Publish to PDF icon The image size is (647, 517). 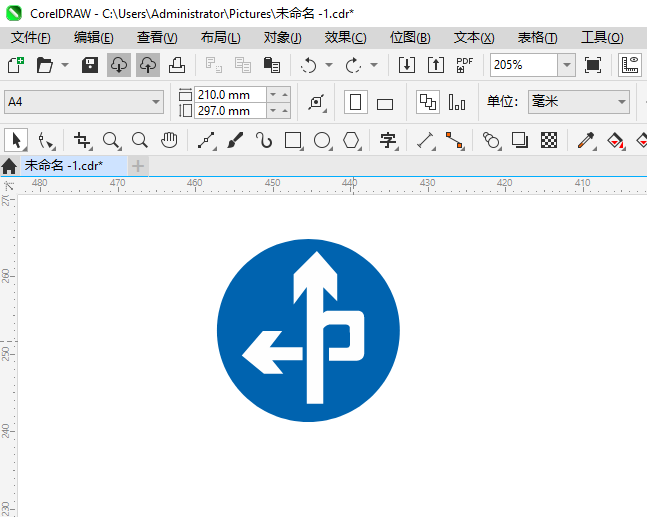[x=465, y=65]
